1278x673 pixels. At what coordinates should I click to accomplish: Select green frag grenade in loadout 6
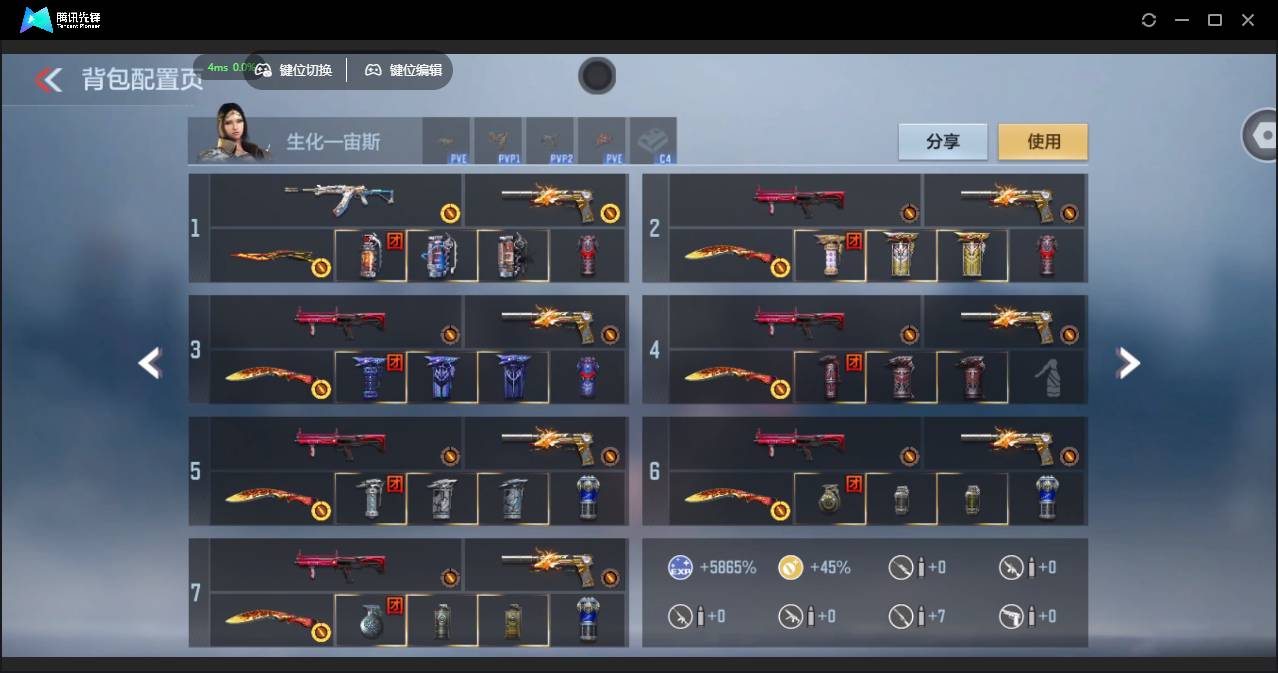830,498
